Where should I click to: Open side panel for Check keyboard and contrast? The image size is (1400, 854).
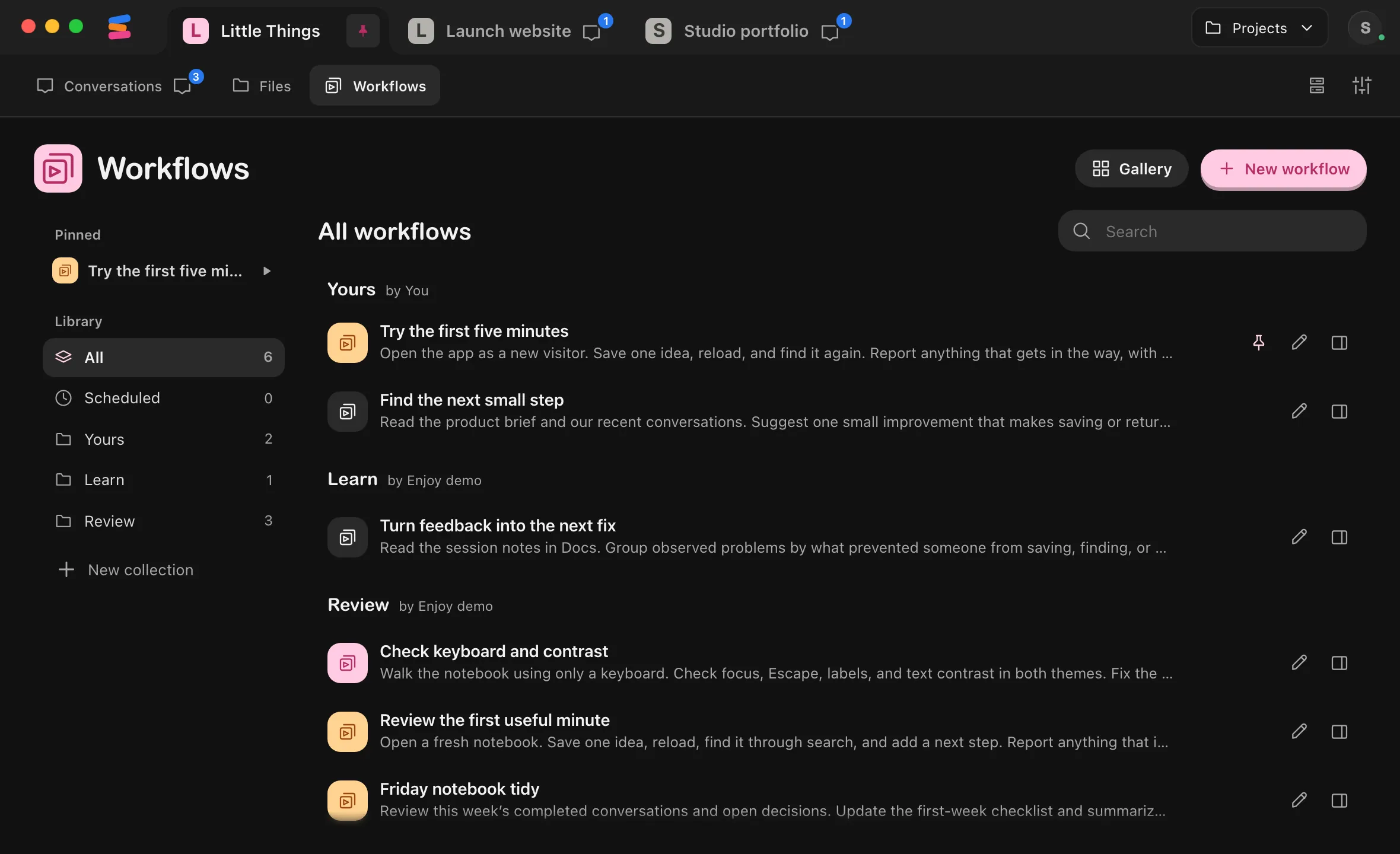[x=1339, y=662]
